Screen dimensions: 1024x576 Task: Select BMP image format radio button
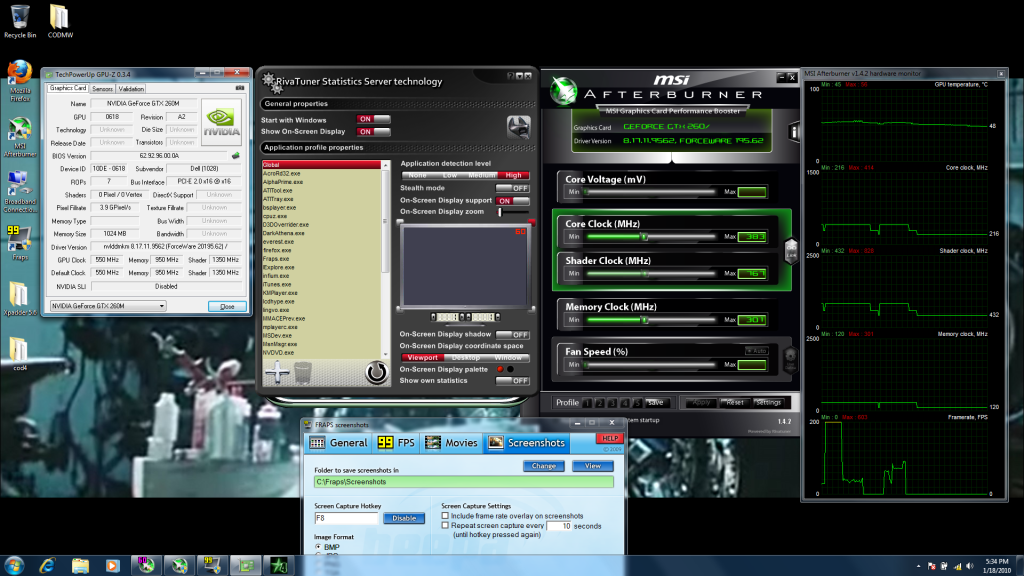[x=318, y=547]
